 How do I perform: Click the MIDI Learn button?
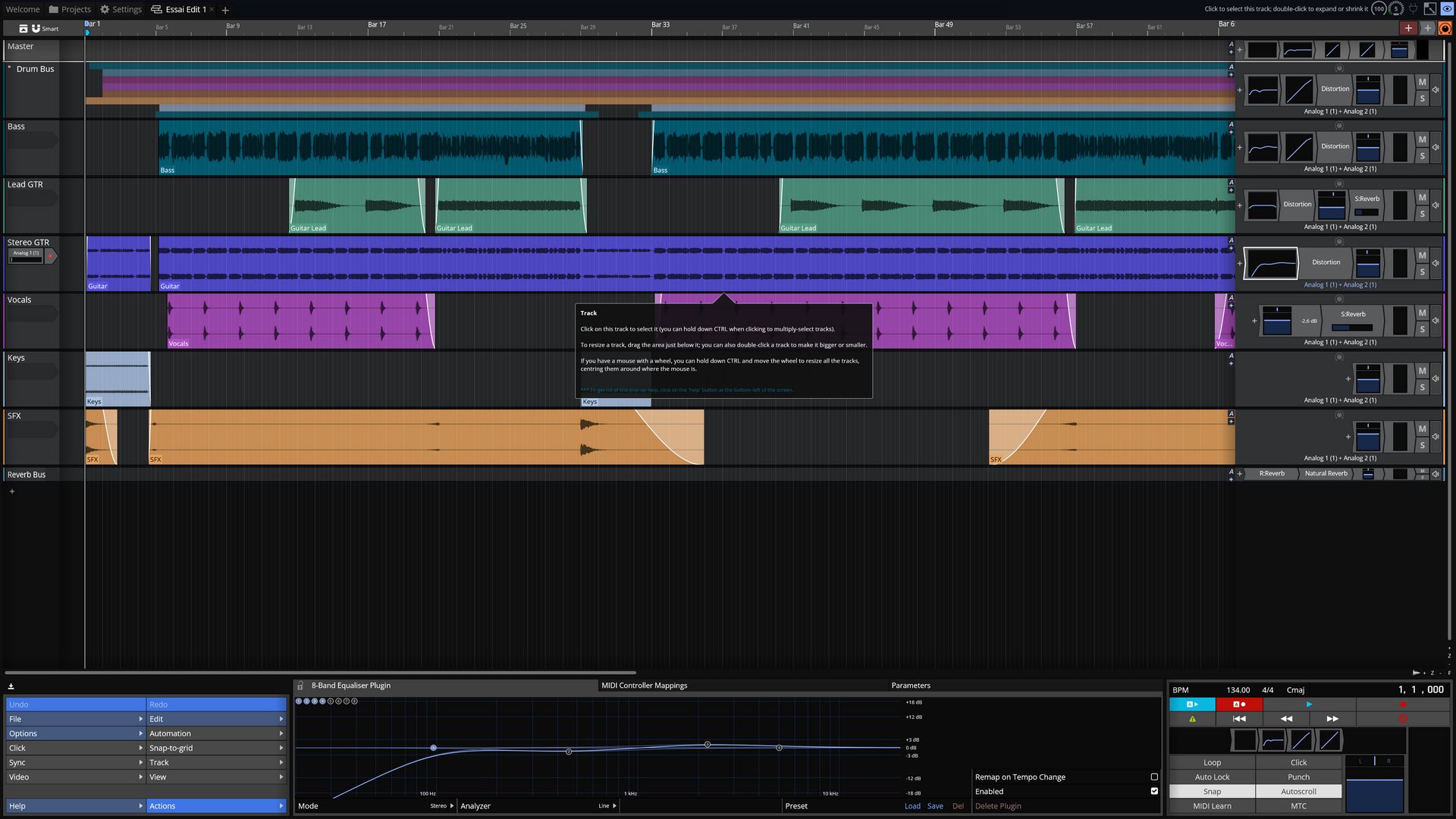(x=1212, y=805)
